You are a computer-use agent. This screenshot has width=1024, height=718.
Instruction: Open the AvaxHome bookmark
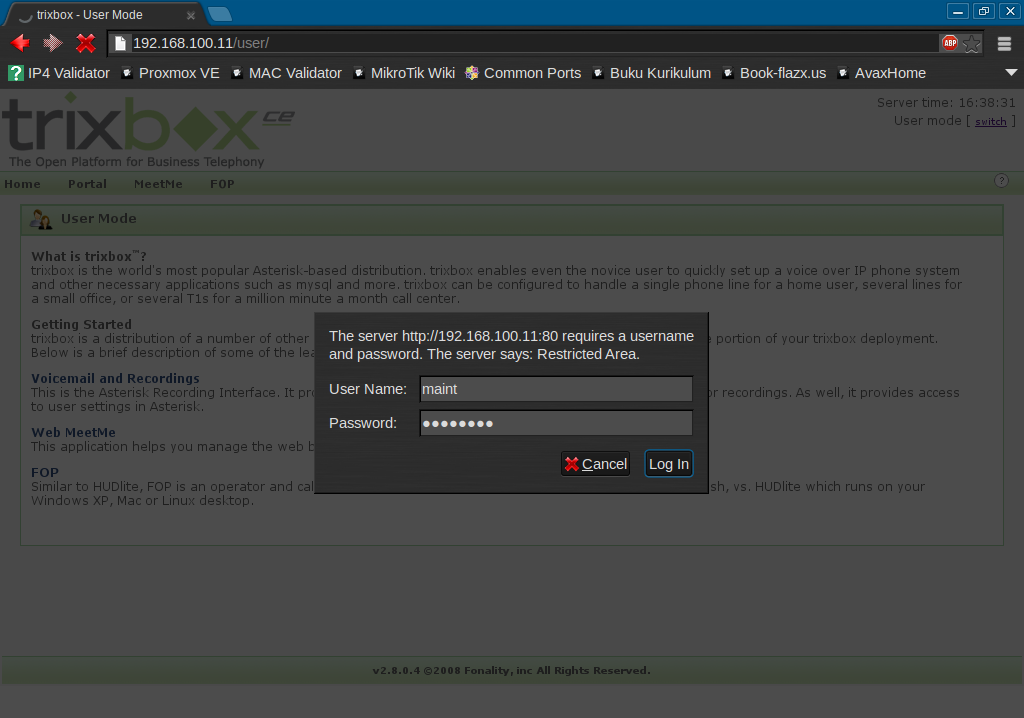882,73
